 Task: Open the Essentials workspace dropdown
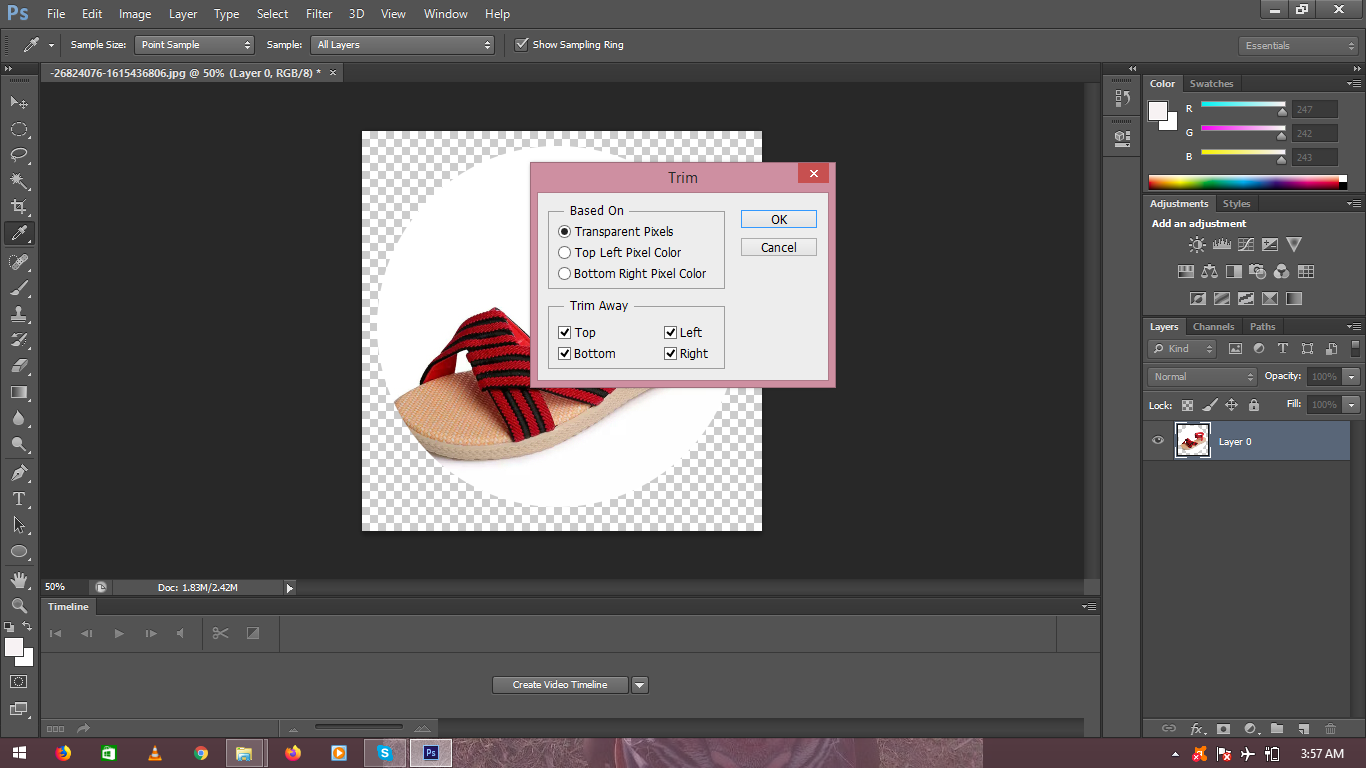click(1298, 45)
